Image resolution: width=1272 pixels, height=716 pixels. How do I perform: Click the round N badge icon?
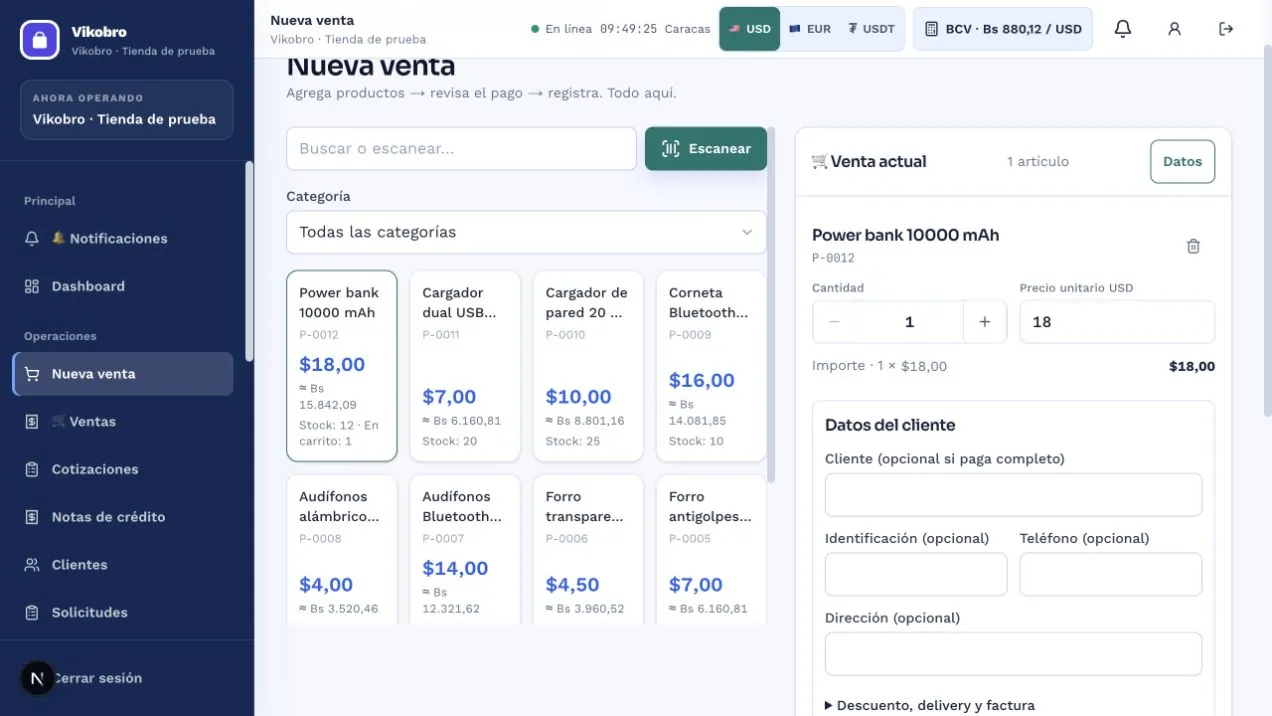[x=37, y=678]
